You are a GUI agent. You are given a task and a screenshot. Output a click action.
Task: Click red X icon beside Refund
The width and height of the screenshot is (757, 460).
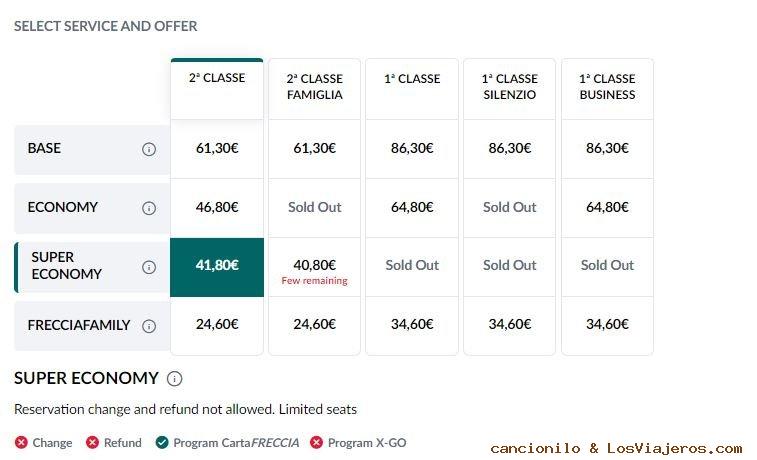pyautogui.click(x=92, y=442)
